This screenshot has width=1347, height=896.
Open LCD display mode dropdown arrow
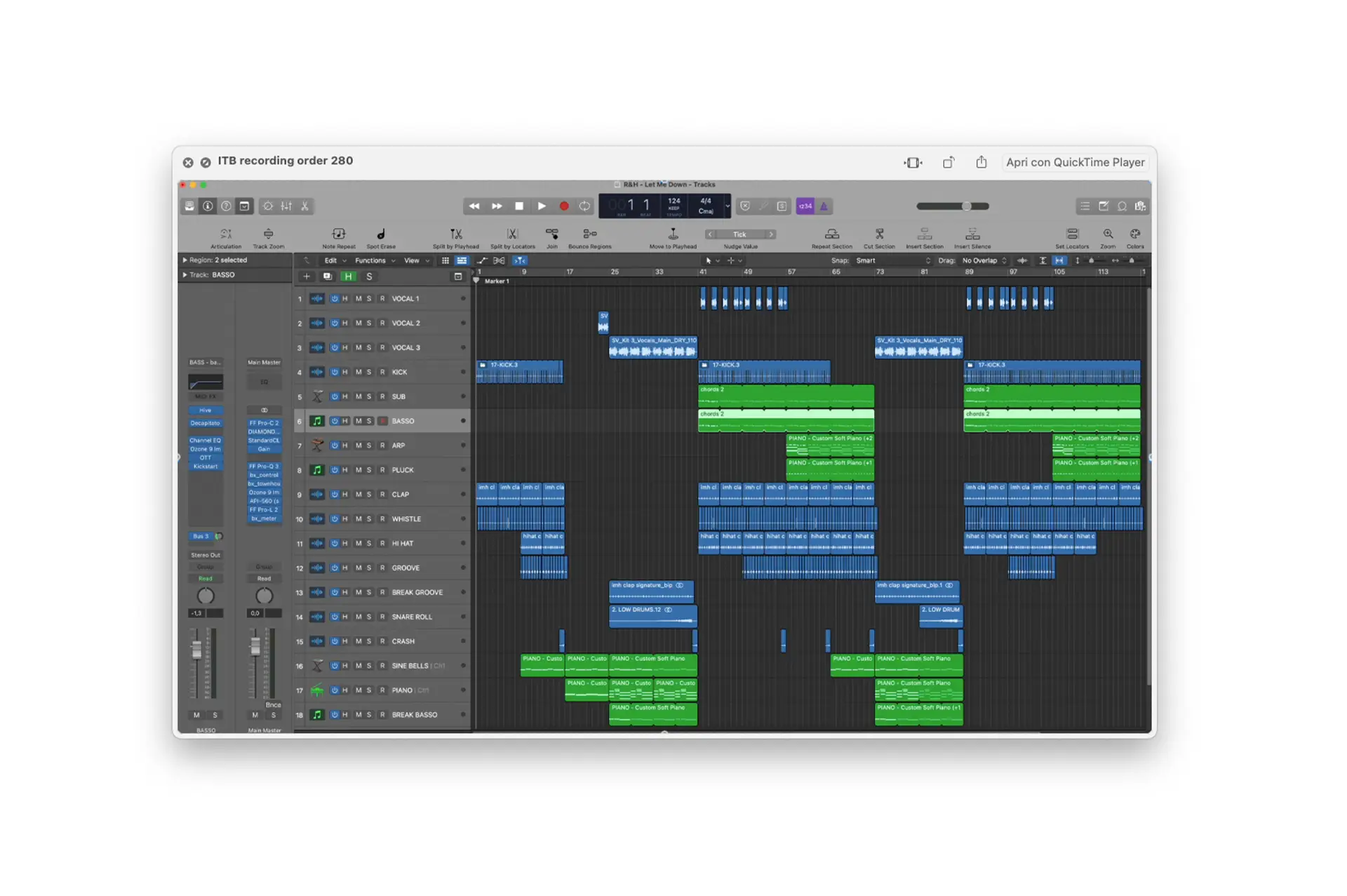pyautogui.click(x=727, y=206)
